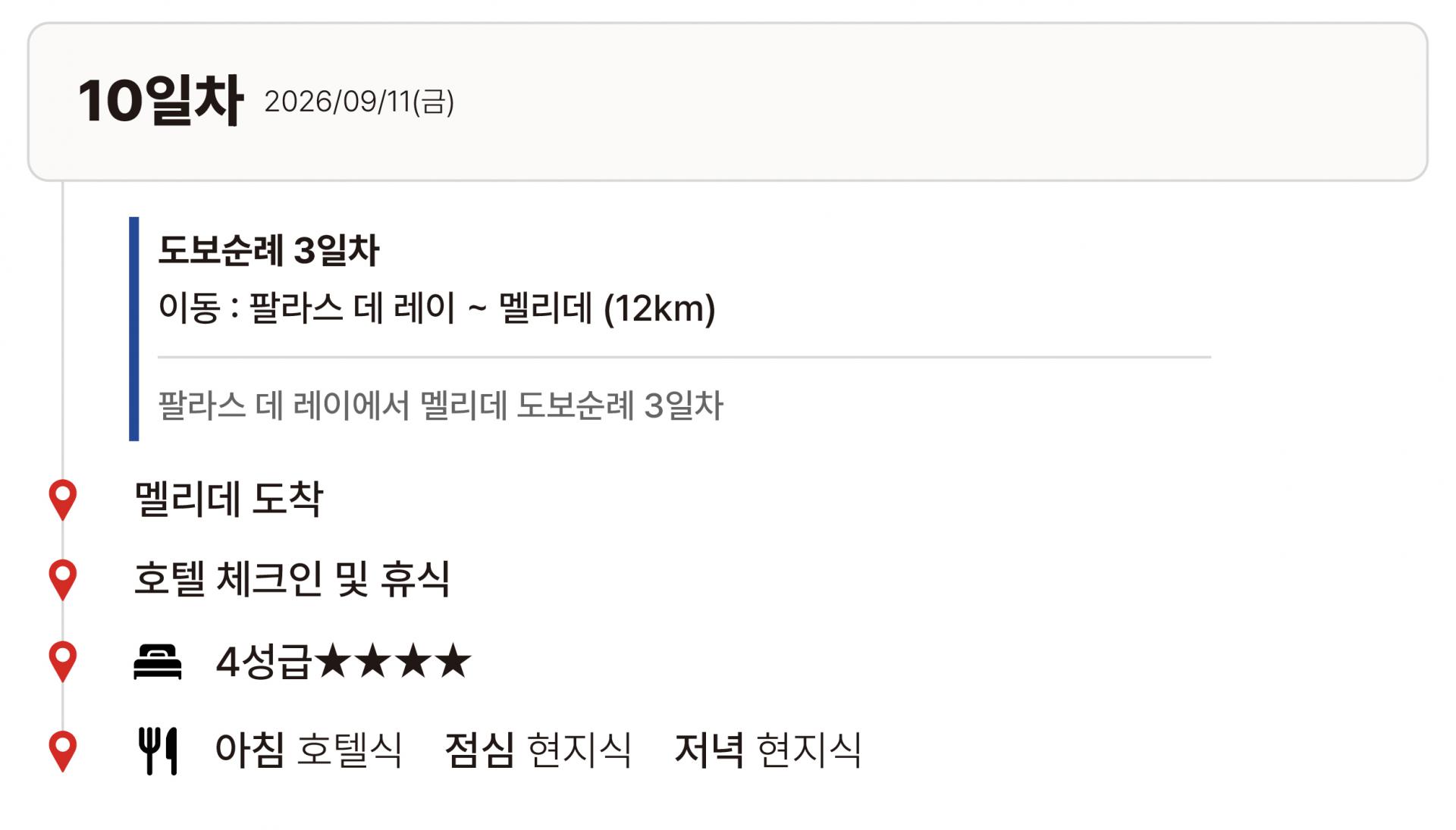
Task: Click the map pin beside the meals row
Action: (x=62, y=750)
